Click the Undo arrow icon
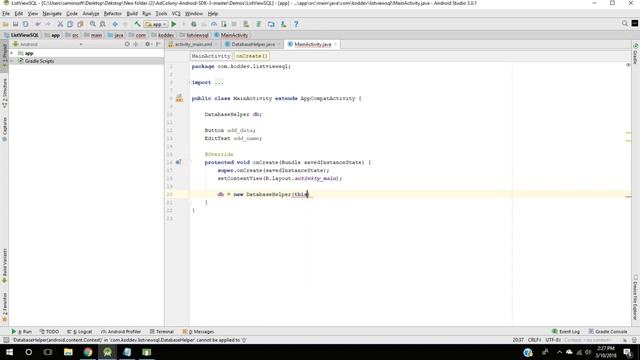Screen dimensions: 640x360 point(38,24)
